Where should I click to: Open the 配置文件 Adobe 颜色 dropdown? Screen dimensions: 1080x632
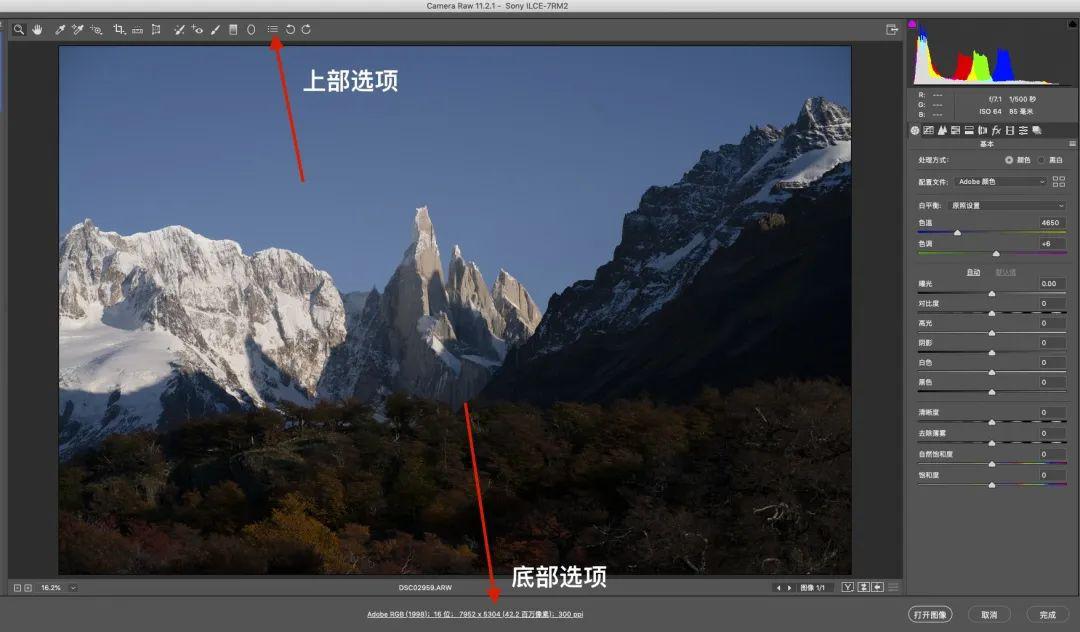pyautogui.click(x=1000, y=182)
